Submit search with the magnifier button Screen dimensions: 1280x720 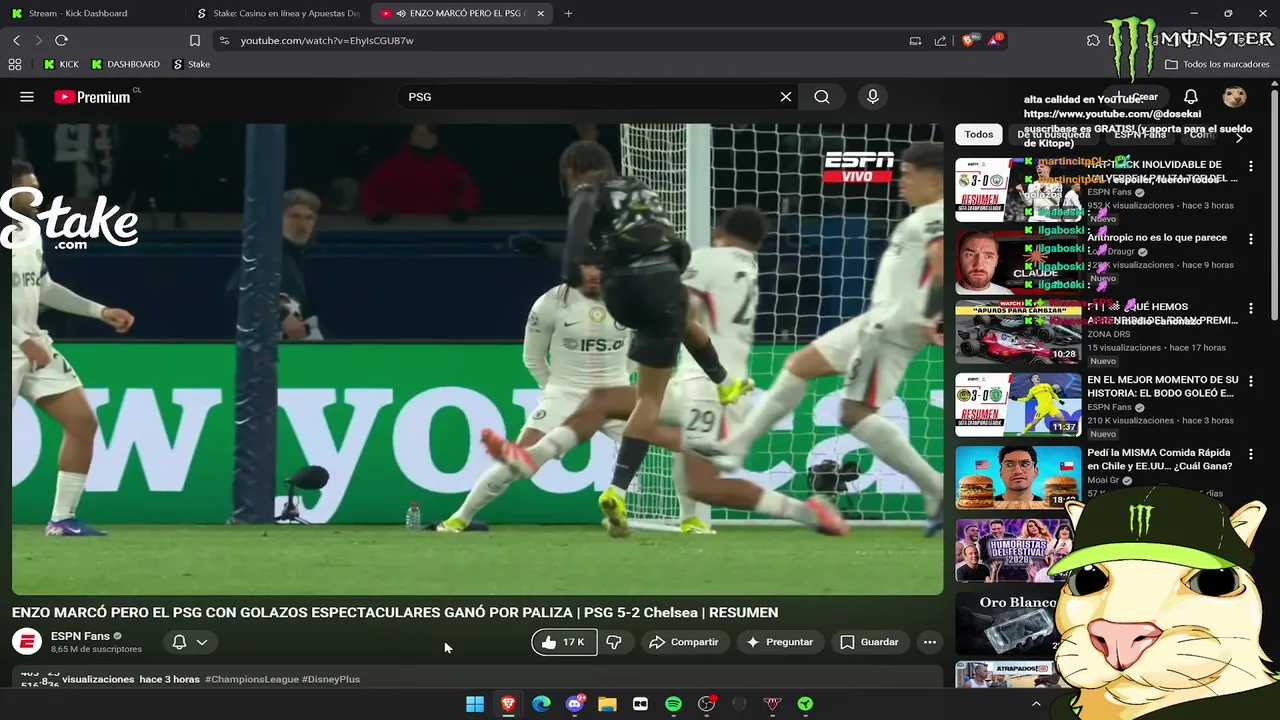coord(822,97)
